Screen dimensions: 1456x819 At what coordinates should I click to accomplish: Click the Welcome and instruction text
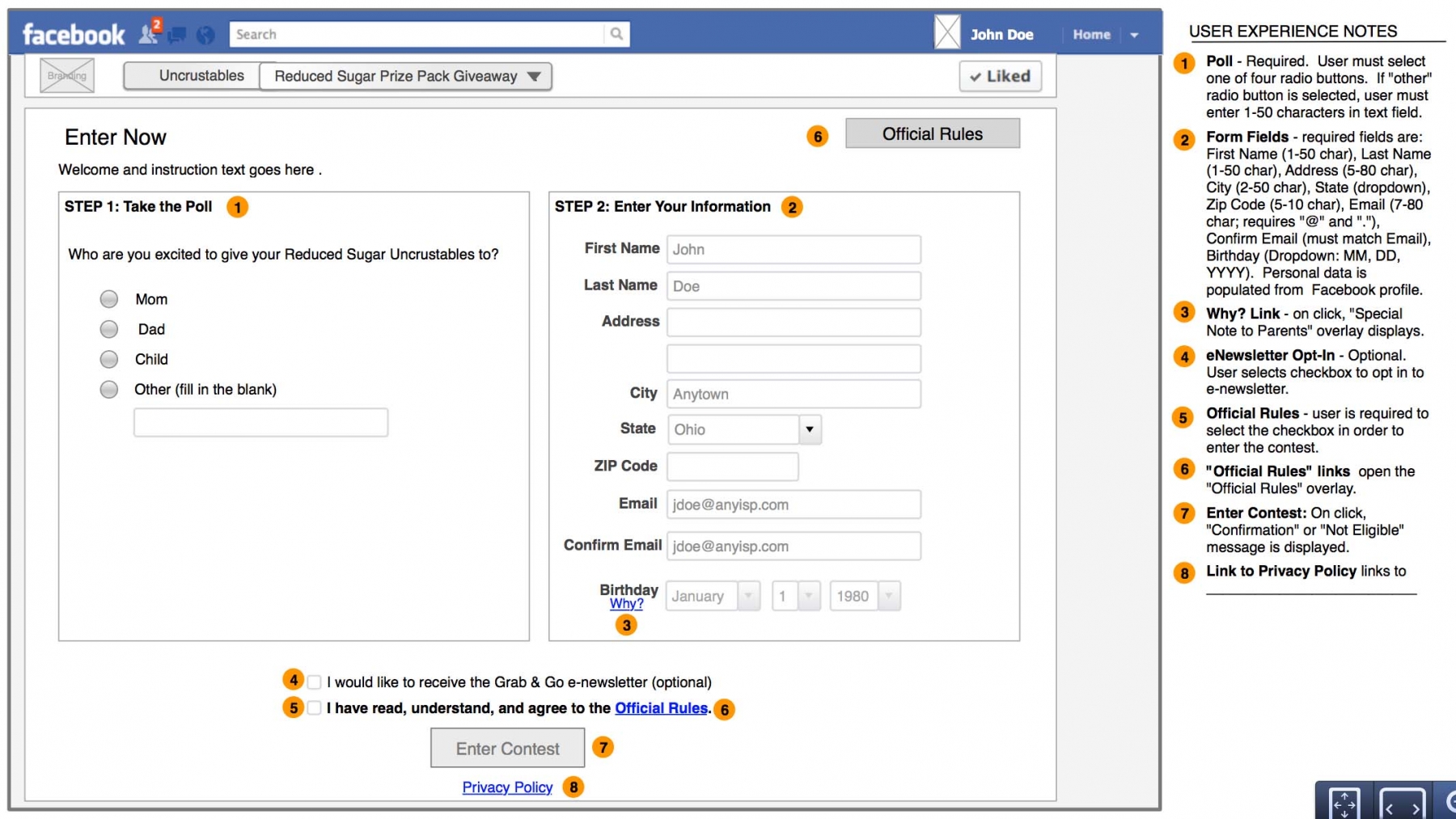190,170
